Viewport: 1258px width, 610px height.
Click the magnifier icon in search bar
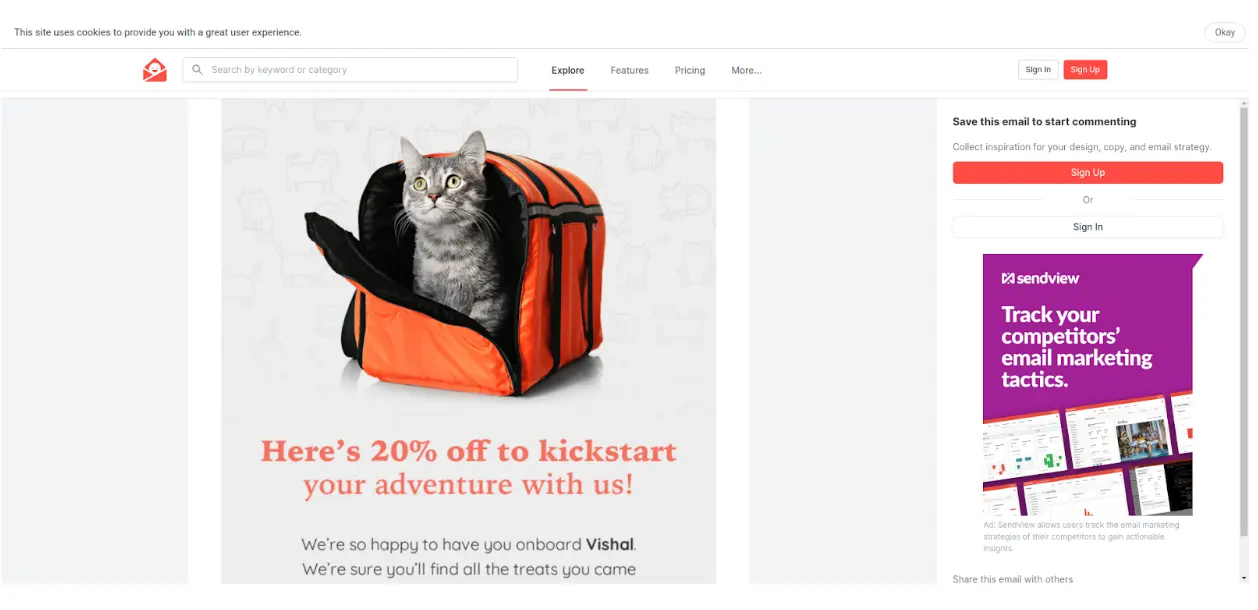[198, 70]
